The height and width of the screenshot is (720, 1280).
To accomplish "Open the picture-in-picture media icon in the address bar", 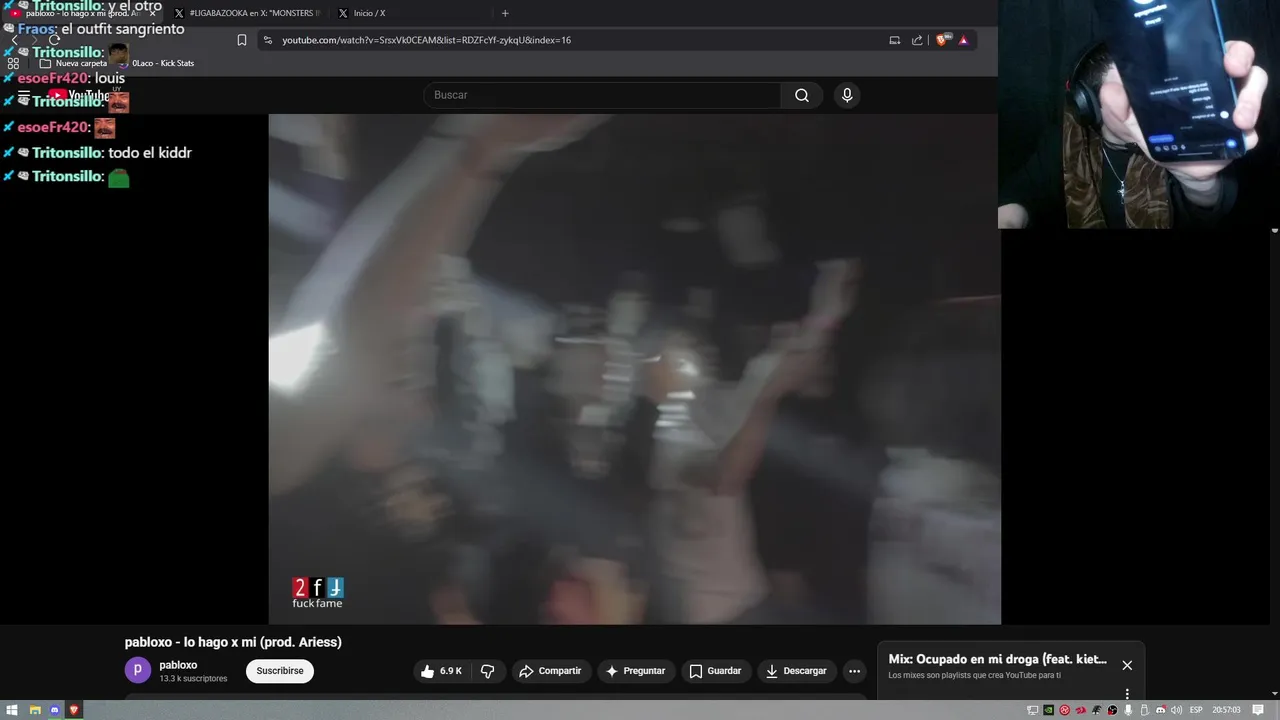I will (895, 40).
